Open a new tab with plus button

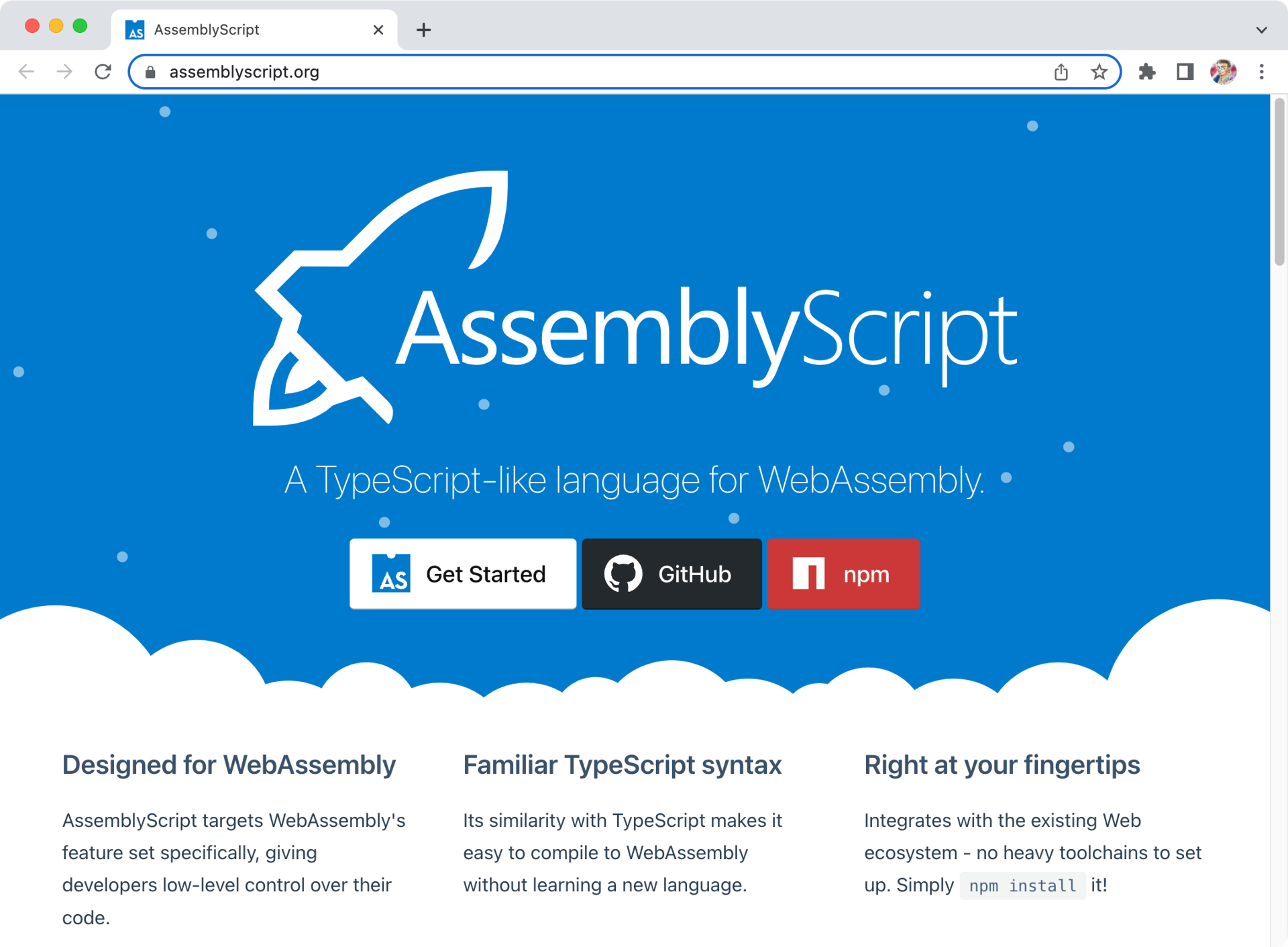[423, 30]
